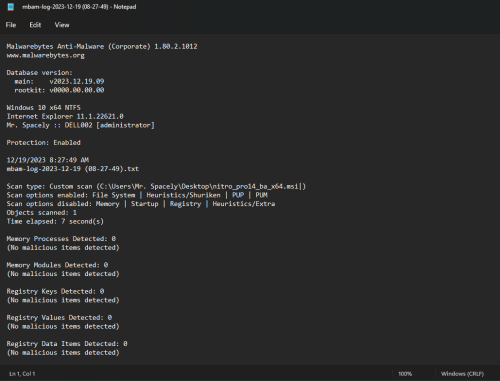Click the Internet Explorer version line
This screenshot has height=381, width=500.
coord(65,116)
